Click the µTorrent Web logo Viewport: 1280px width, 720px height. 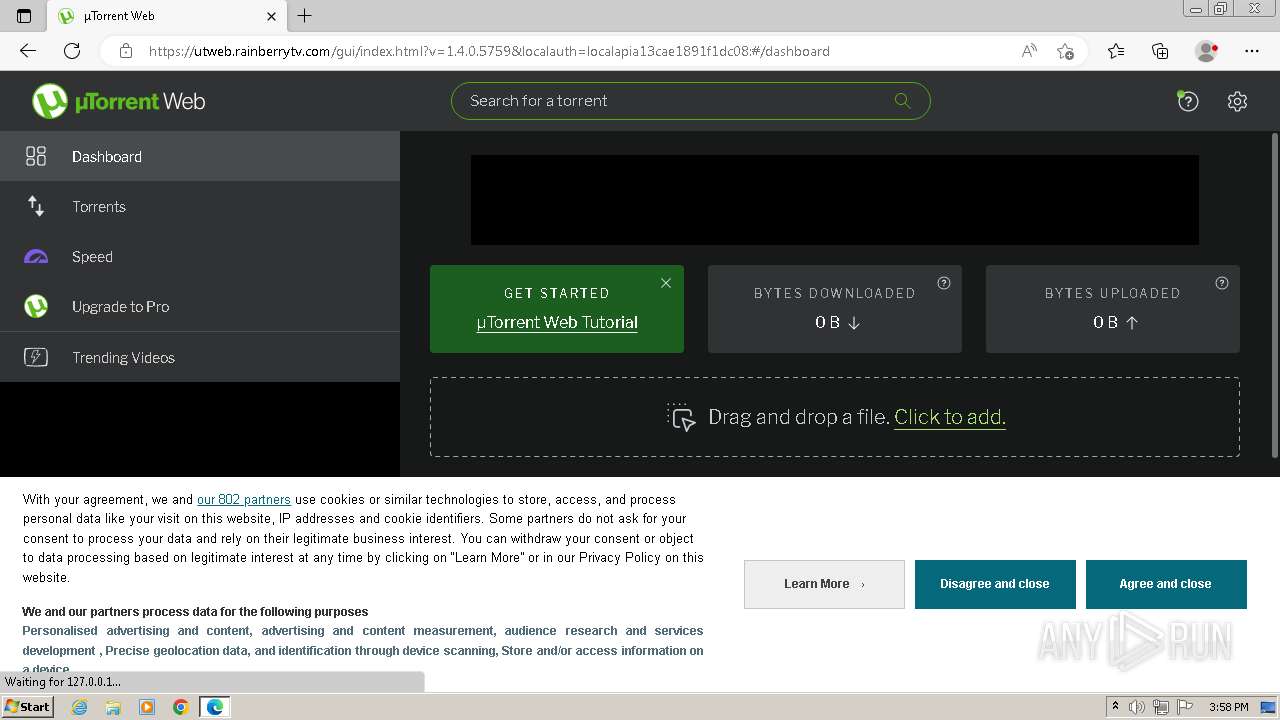click(x=118, y=101)
